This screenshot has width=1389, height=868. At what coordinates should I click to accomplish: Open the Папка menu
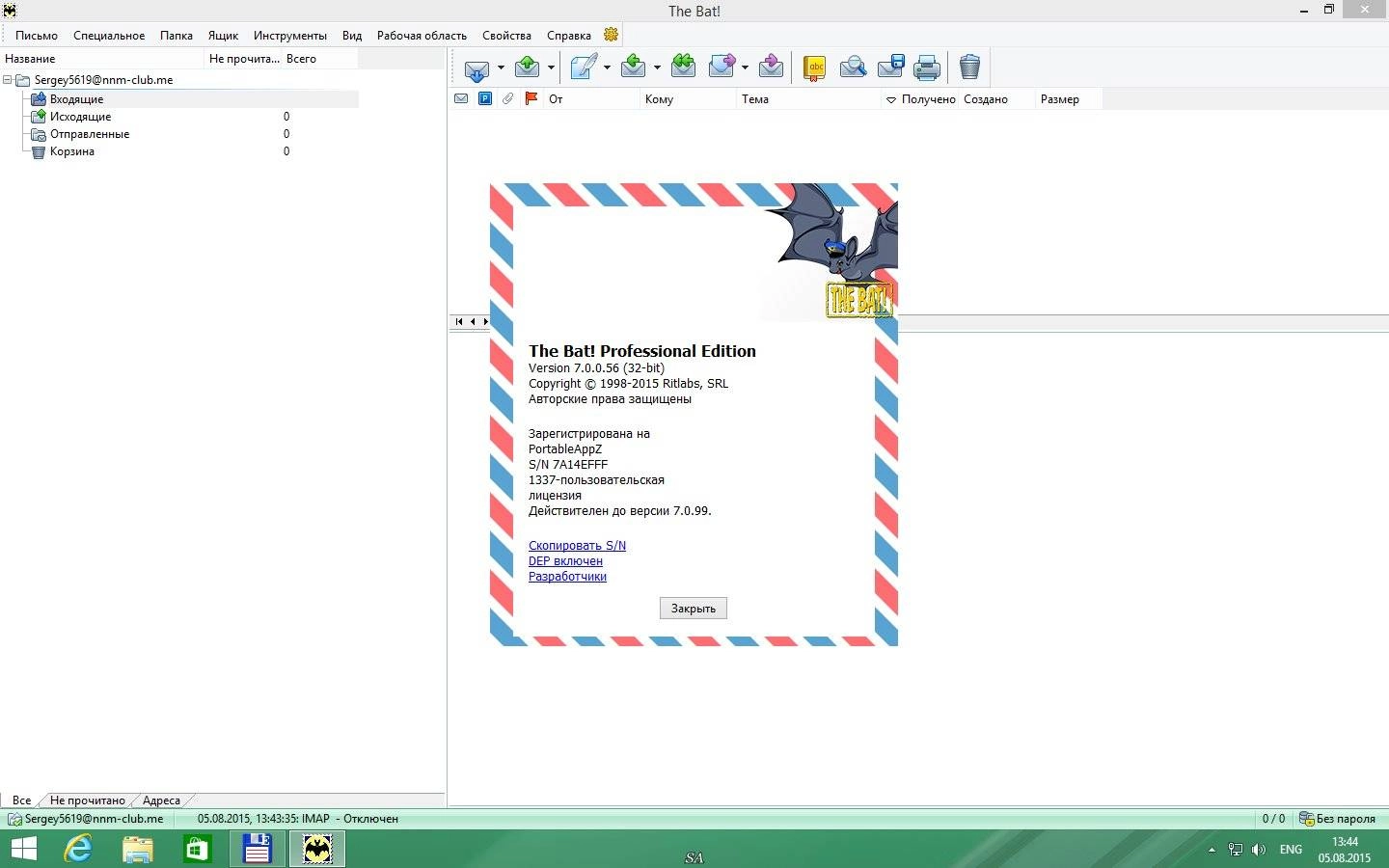point(177,36)
